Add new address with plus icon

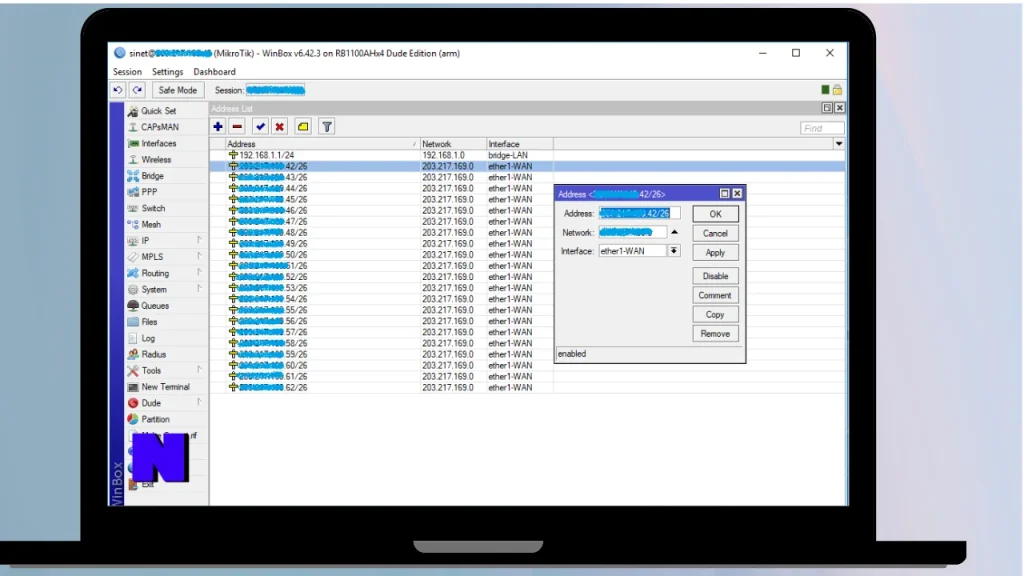pyautogui.click(x=218, y=127)
